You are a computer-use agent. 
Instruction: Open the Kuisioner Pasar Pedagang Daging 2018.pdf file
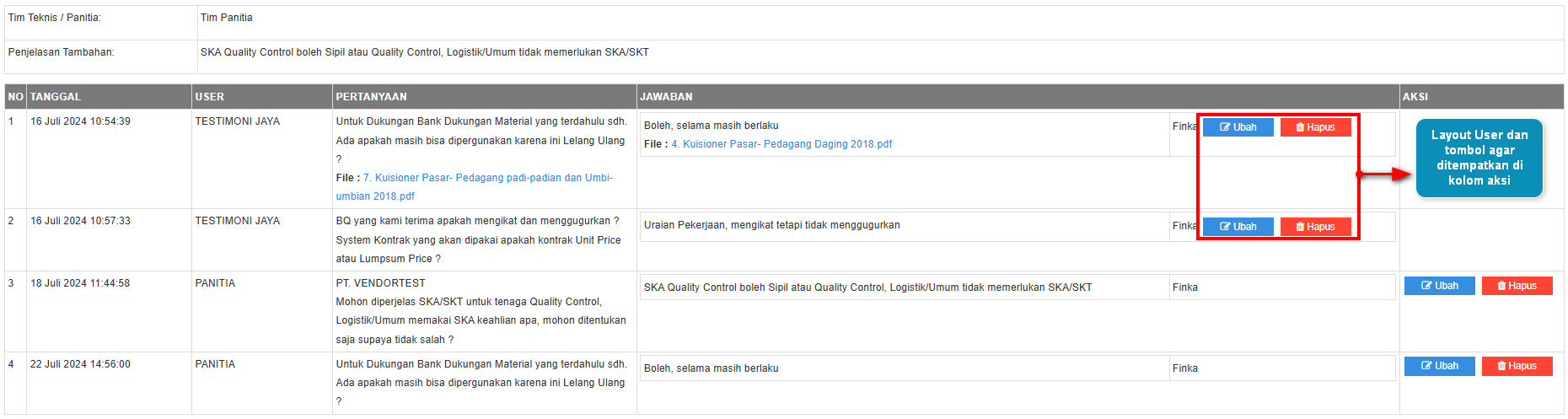pos(781,144)
